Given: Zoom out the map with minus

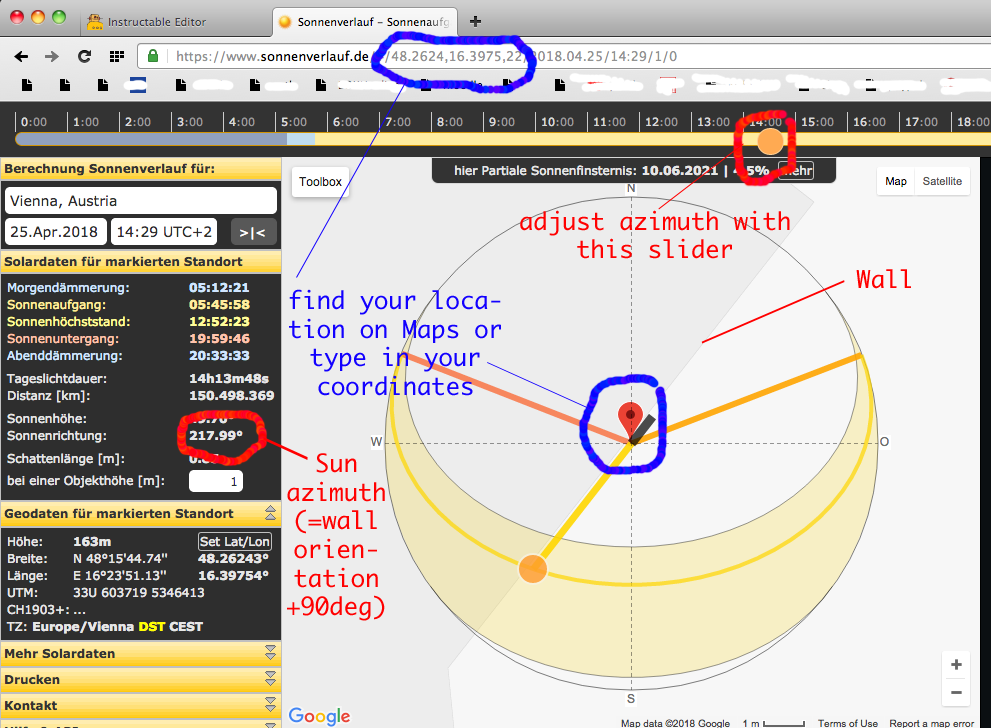Looking at the screenshot, I should pos(956,693).
